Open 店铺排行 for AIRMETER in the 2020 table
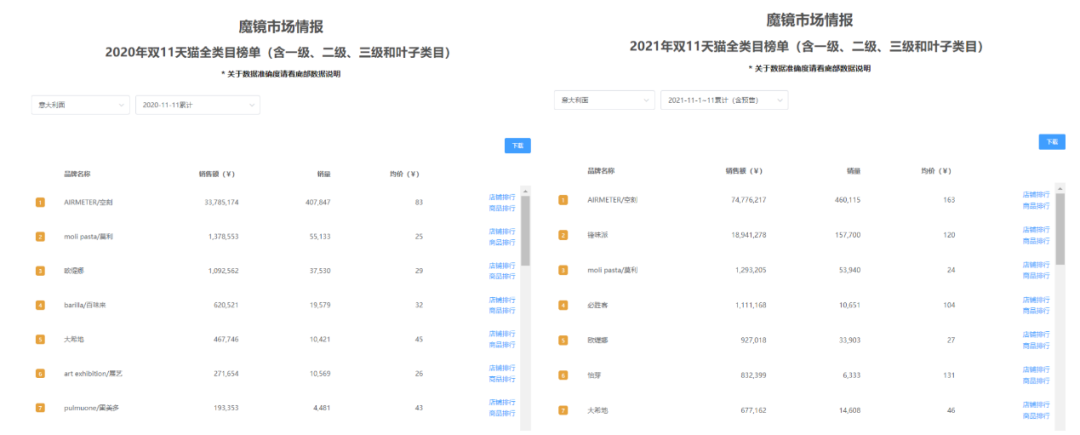 [501, 197]
